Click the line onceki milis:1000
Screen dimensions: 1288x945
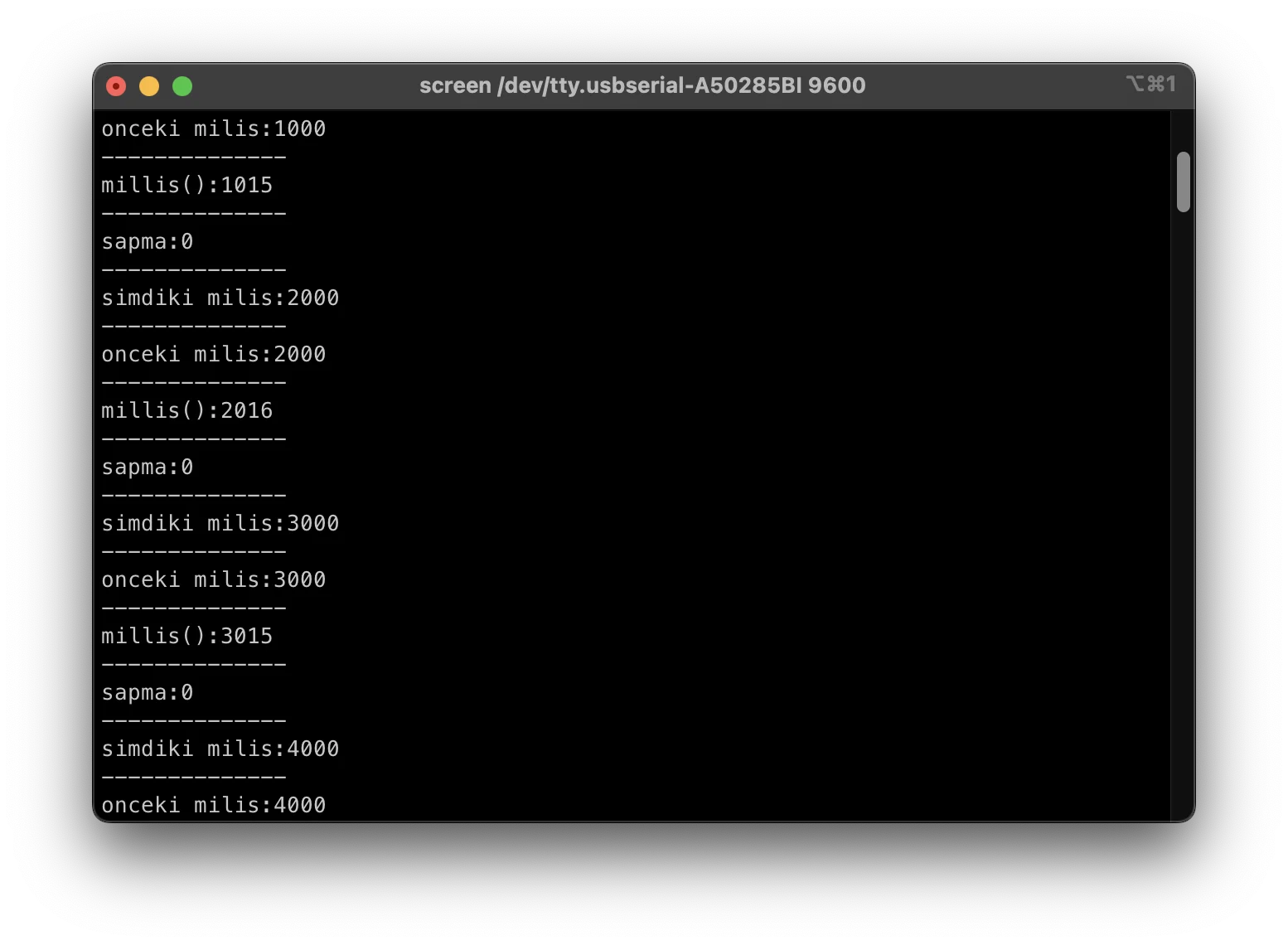point(214,128)
